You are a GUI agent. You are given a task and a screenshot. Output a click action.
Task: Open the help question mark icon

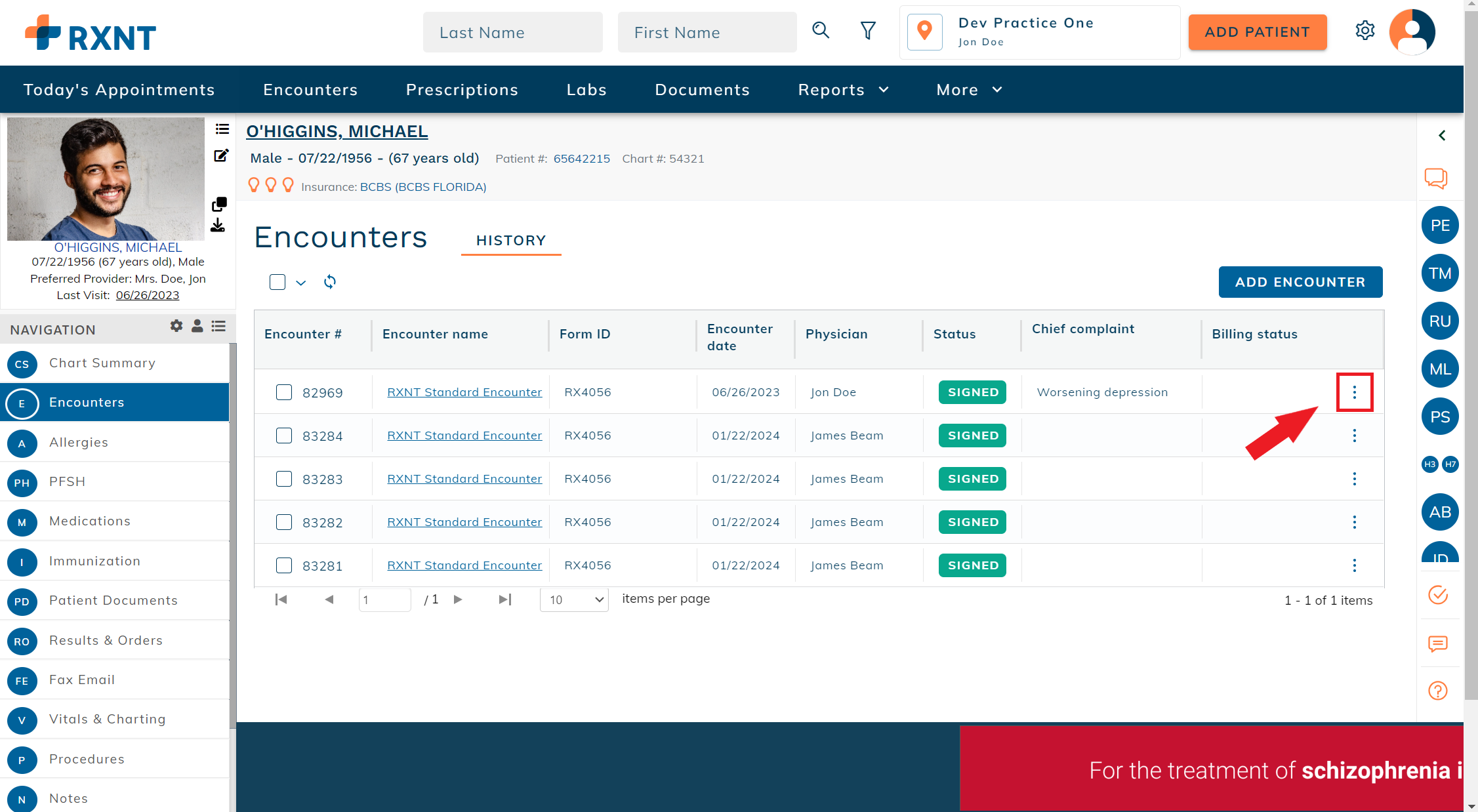click(1438, 691)
